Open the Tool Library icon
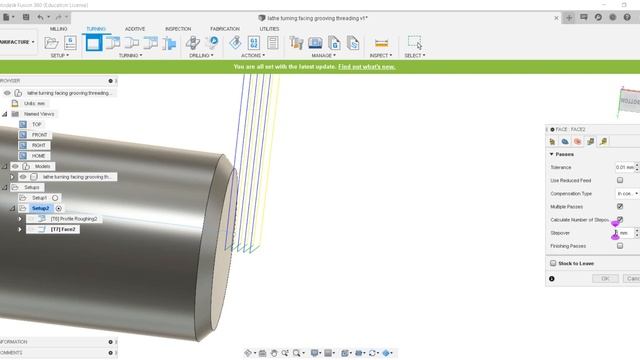 [296, 43]
